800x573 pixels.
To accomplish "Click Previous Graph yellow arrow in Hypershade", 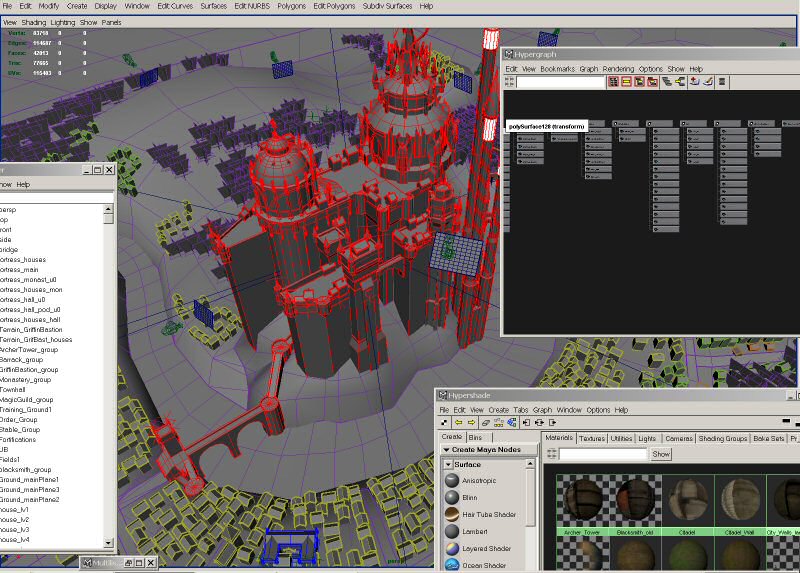I will 458,424.
